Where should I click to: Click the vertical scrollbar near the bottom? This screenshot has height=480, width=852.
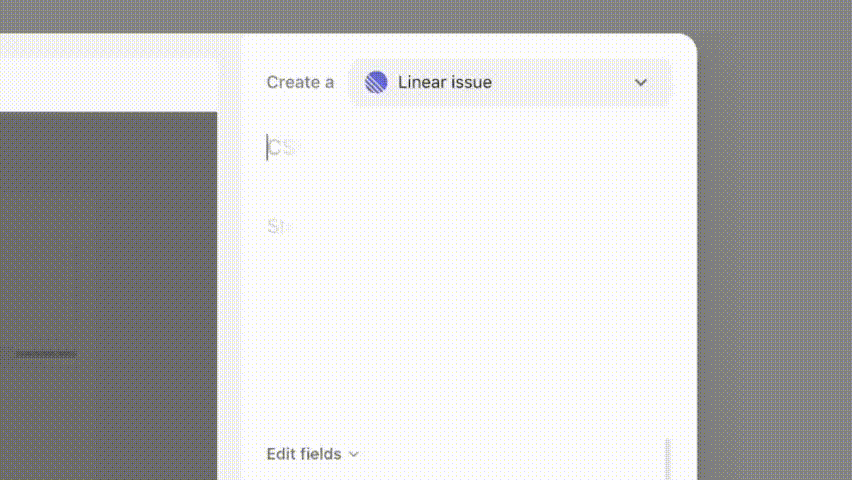click(668, 459)
